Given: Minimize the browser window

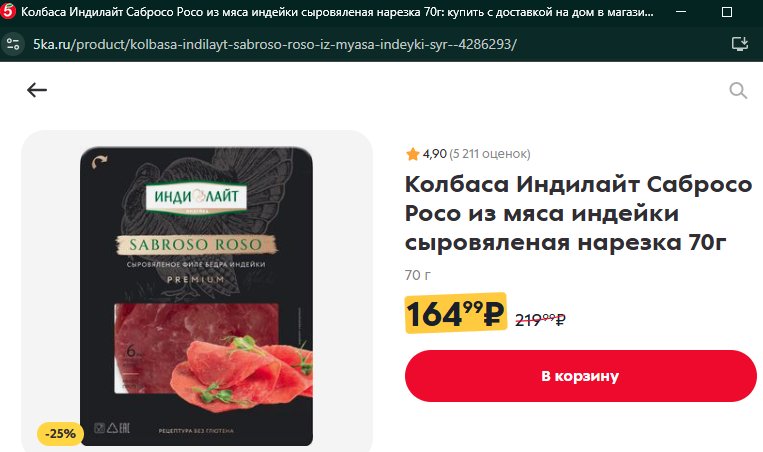Looking at the screenshot, I should 681,12.
